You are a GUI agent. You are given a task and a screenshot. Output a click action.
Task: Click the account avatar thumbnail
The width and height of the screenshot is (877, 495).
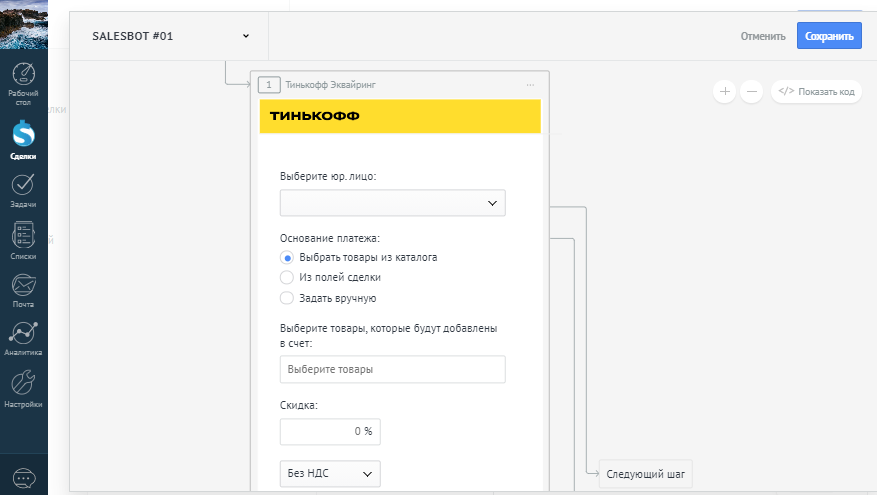23,25
